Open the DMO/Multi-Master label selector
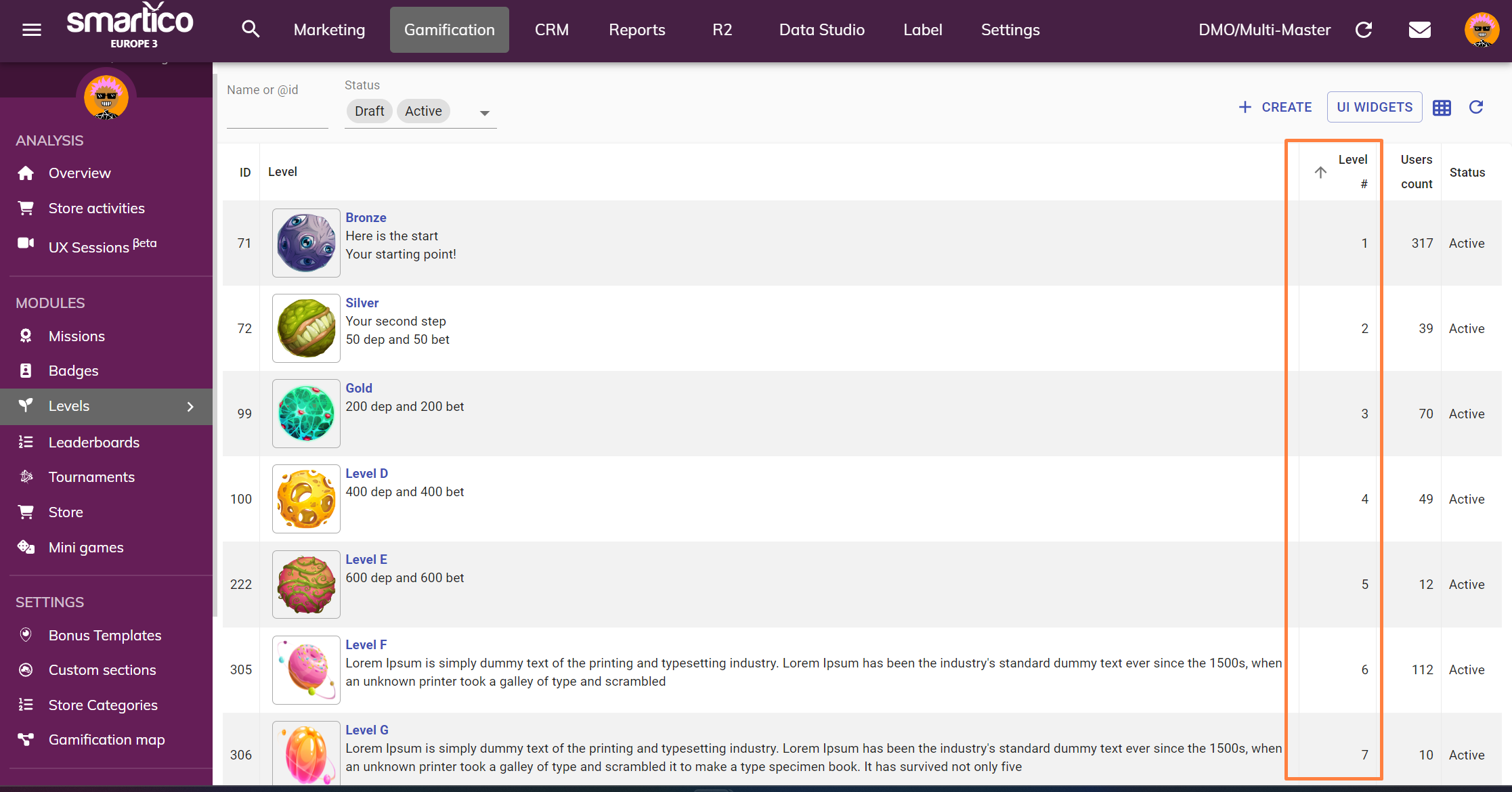1512x792 pixels. pyautogui.click(x=1264, y=30)
